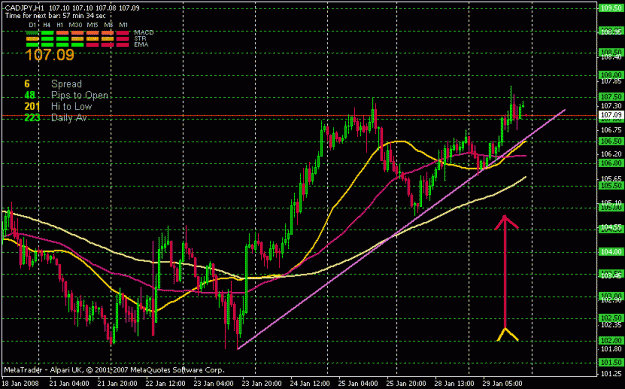Screen dimensions: 625x389
Task: Click the '23 Jan 20:00' time label
Action: point(261,383)
